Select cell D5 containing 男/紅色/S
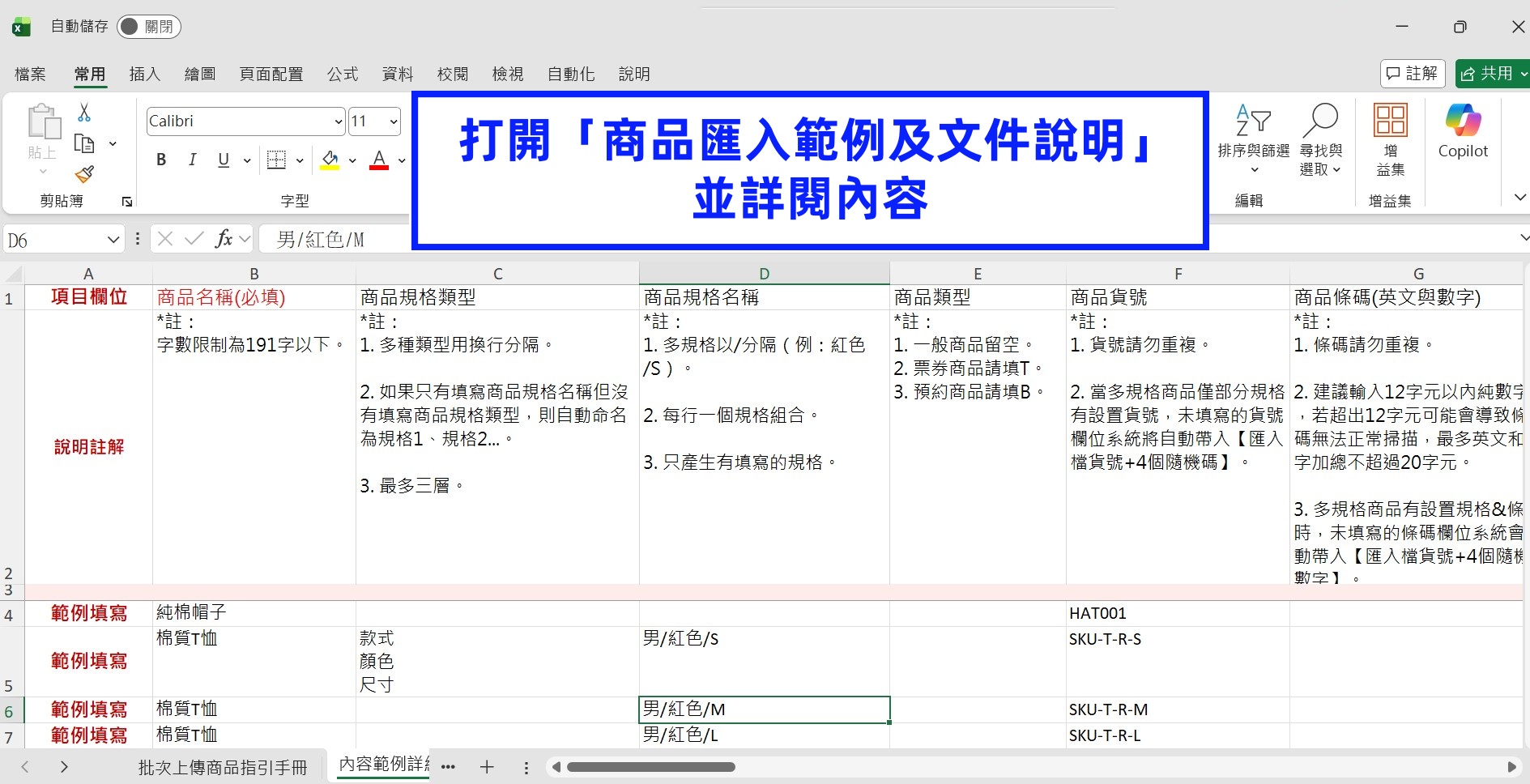The image size is (1530, 784). (x=764, y=661)
